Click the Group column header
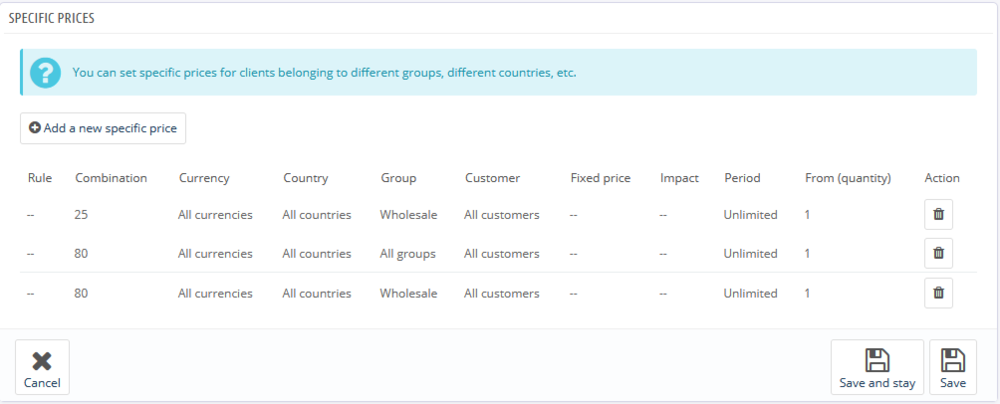 coord(398,178)
